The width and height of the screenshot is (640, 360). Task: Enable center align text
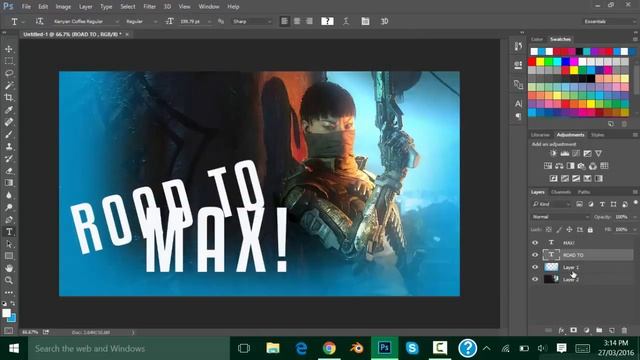click(x=297, y=21)
